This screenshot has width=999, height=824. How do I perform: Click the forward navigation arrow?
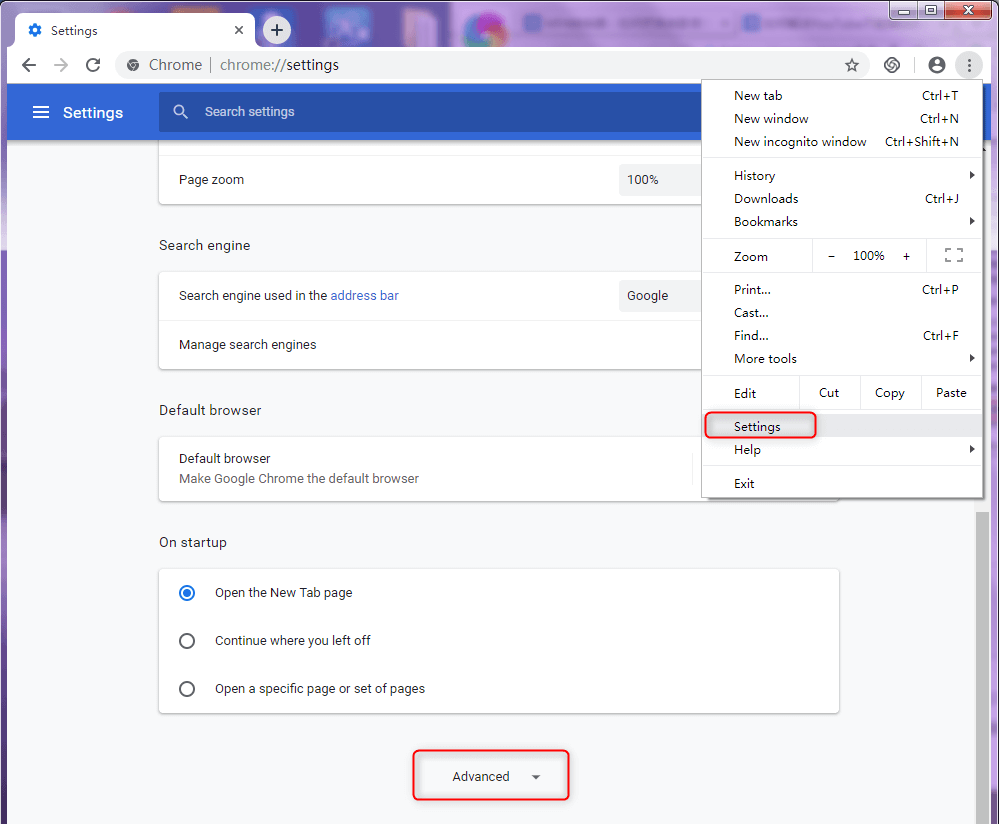[61, 65]
